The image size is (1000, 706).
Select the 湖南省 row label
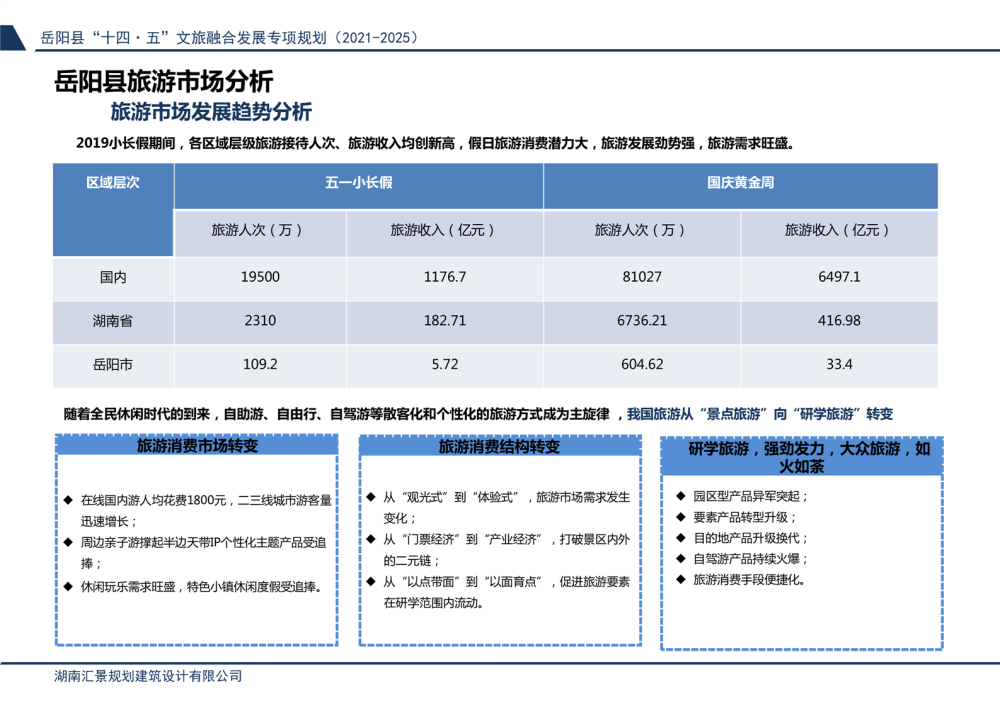[112, 322]
